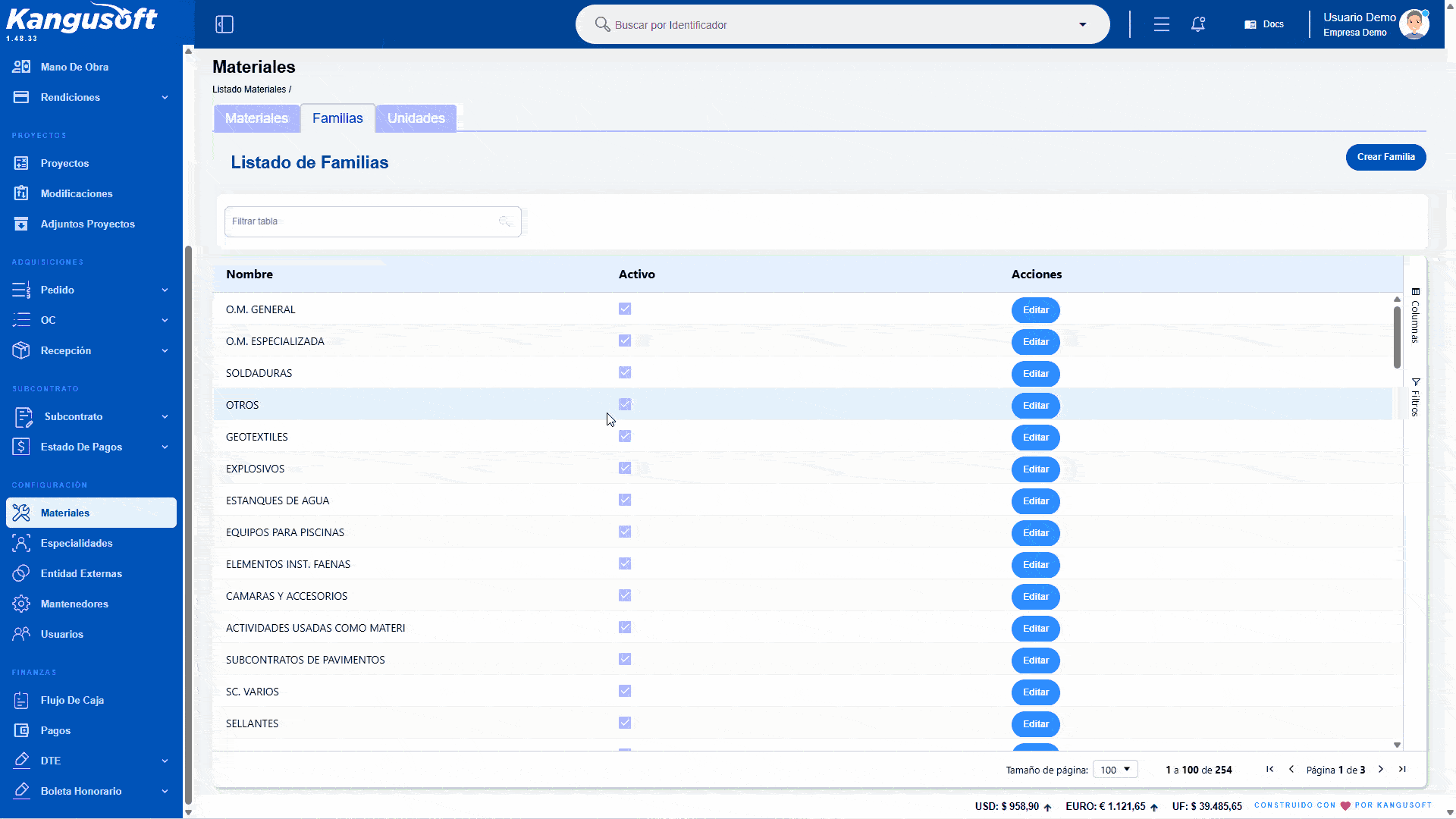Expand the Rendiciones submenu chevron

[165, 97]
